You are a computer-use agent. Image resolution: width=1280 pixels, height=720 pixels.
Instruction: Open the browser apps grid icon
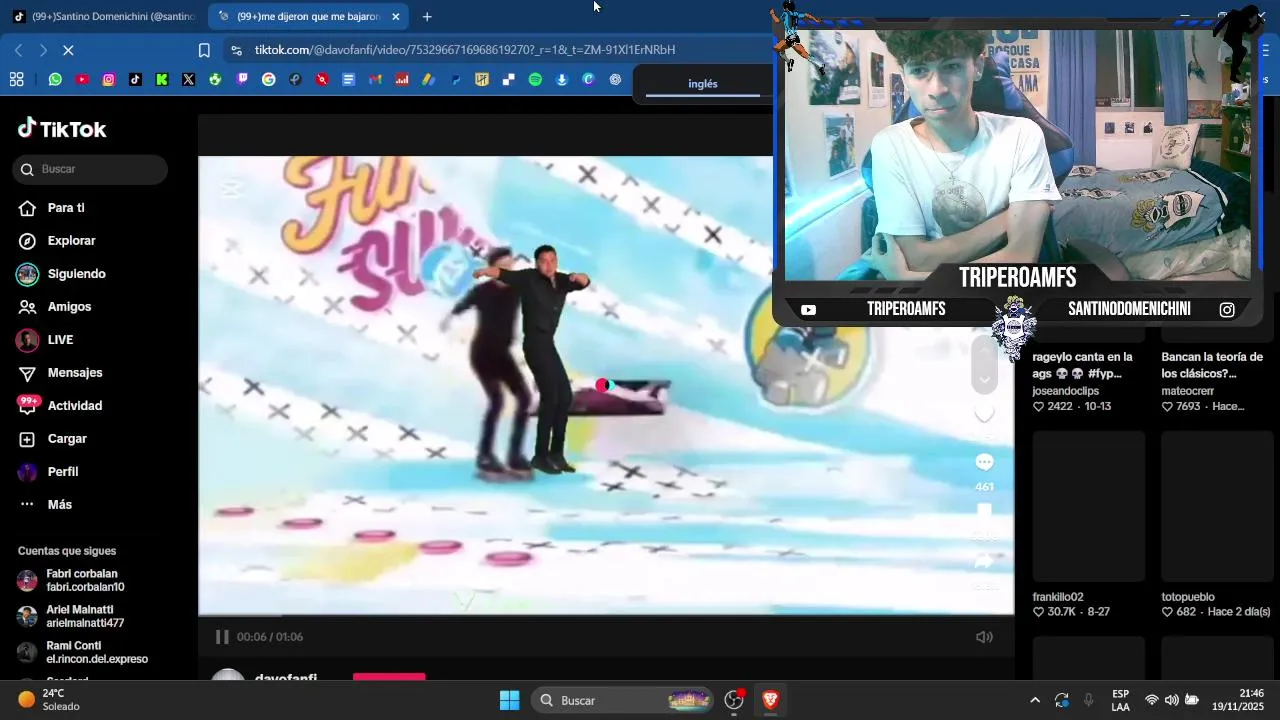[x=16, y=80]
